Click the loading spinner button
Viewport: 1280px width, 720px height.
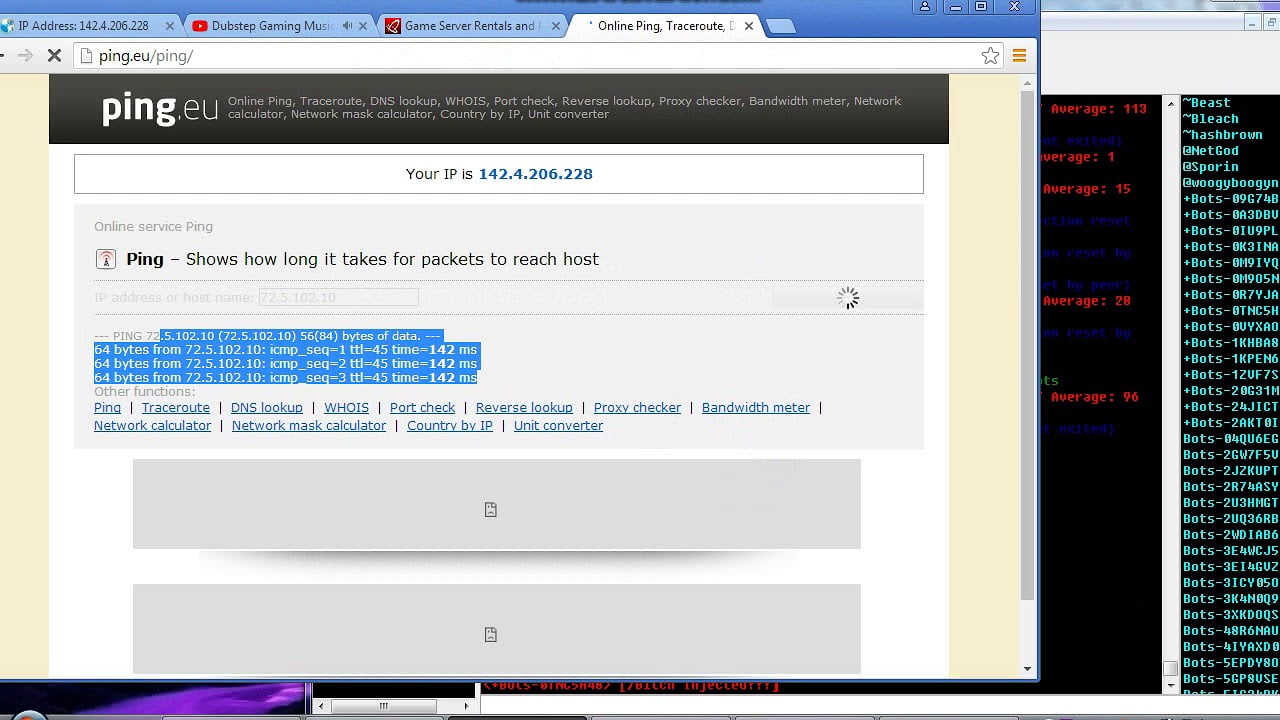[x=847, y=297]
